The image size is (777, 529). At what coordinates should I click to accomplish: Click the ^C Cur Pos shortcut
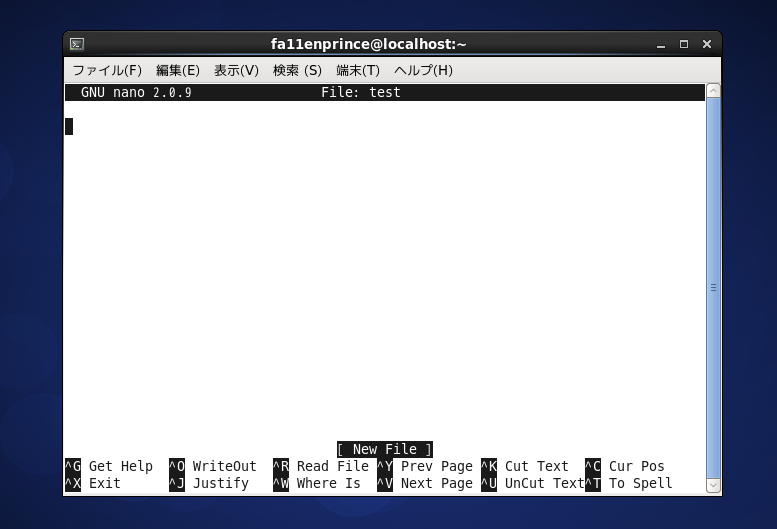(x=625, y=466)
